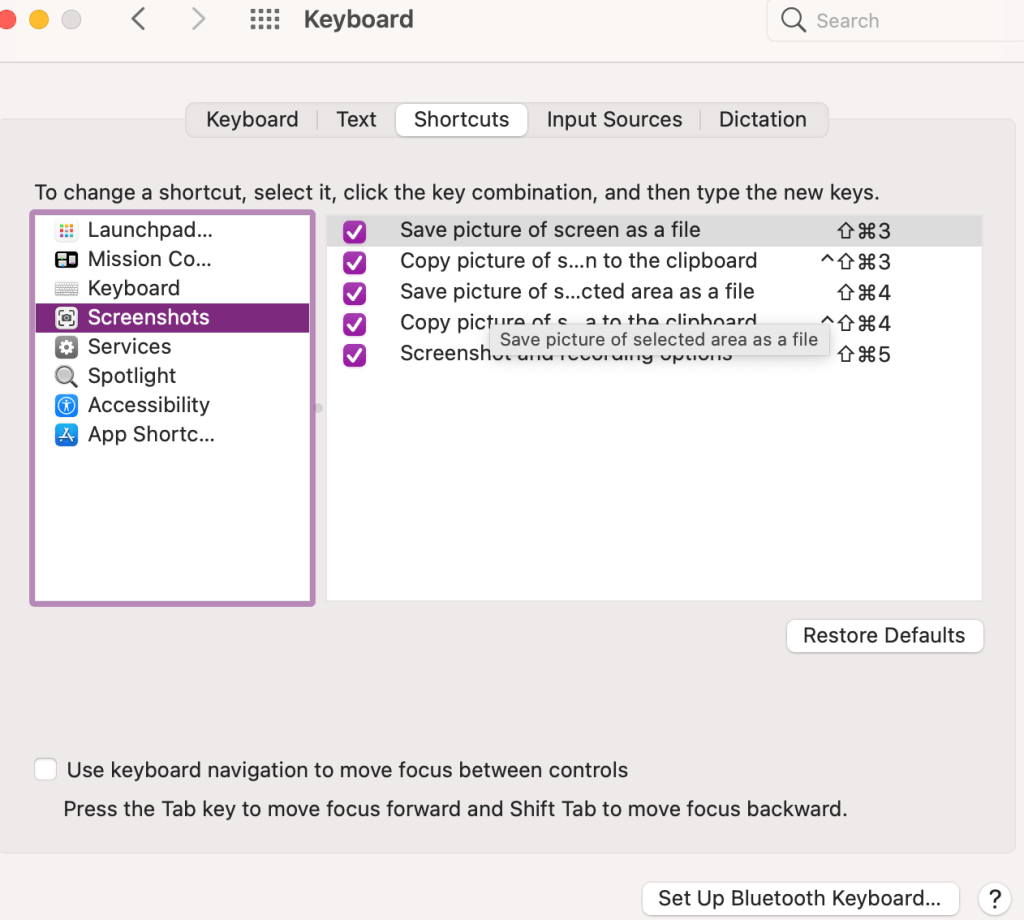
Task: Select the App Shortcuts icon
Action: pyautogui.click(x=66, y=434)
